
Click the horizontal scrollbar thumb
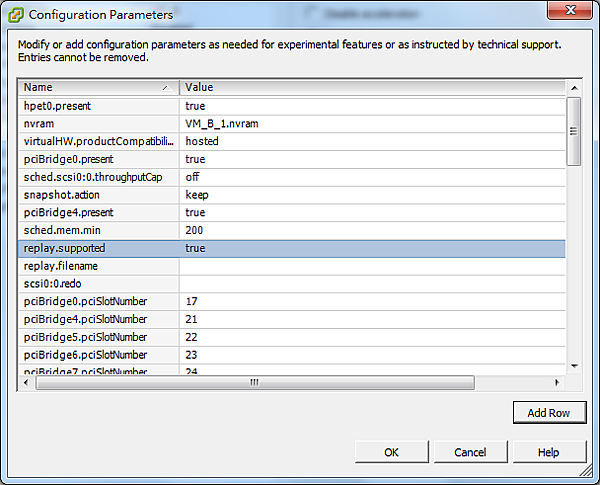tap(254, 383)
